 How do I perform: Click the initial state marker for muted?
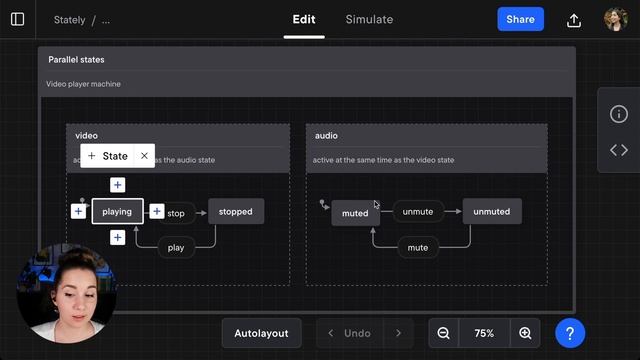click(x=324, y=204)
